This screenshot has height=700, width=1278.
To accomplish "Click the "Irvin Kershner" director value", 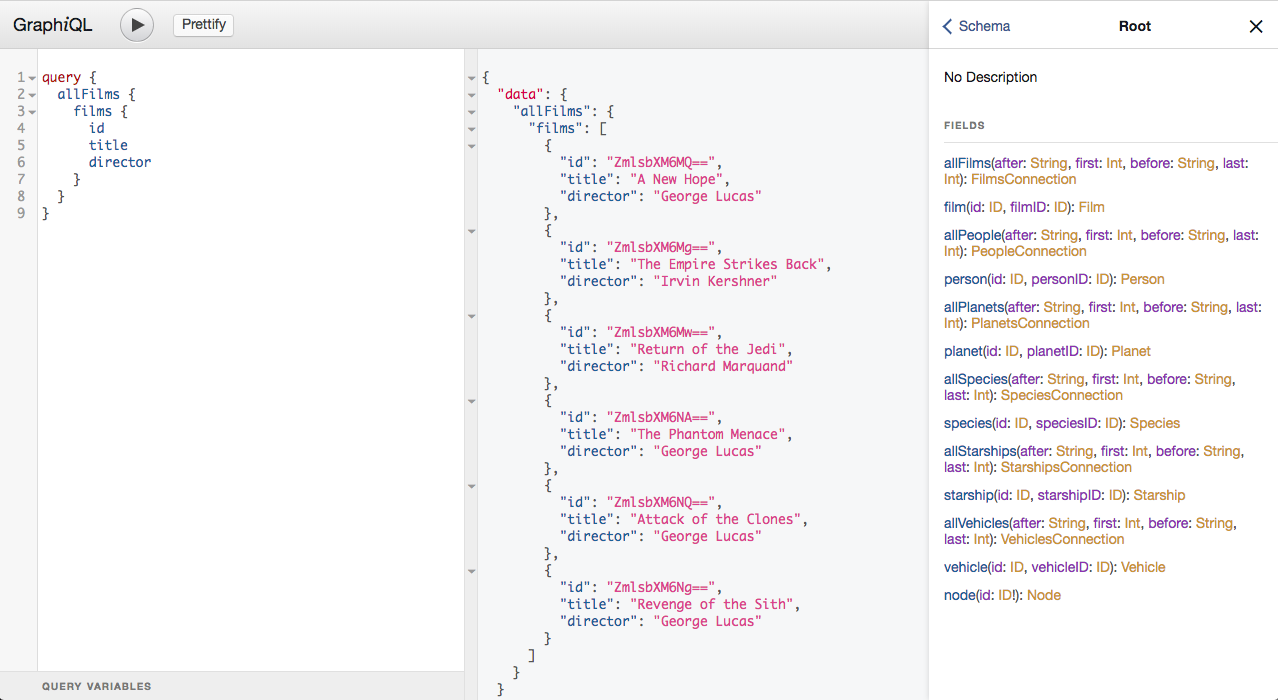I will 715,282.
